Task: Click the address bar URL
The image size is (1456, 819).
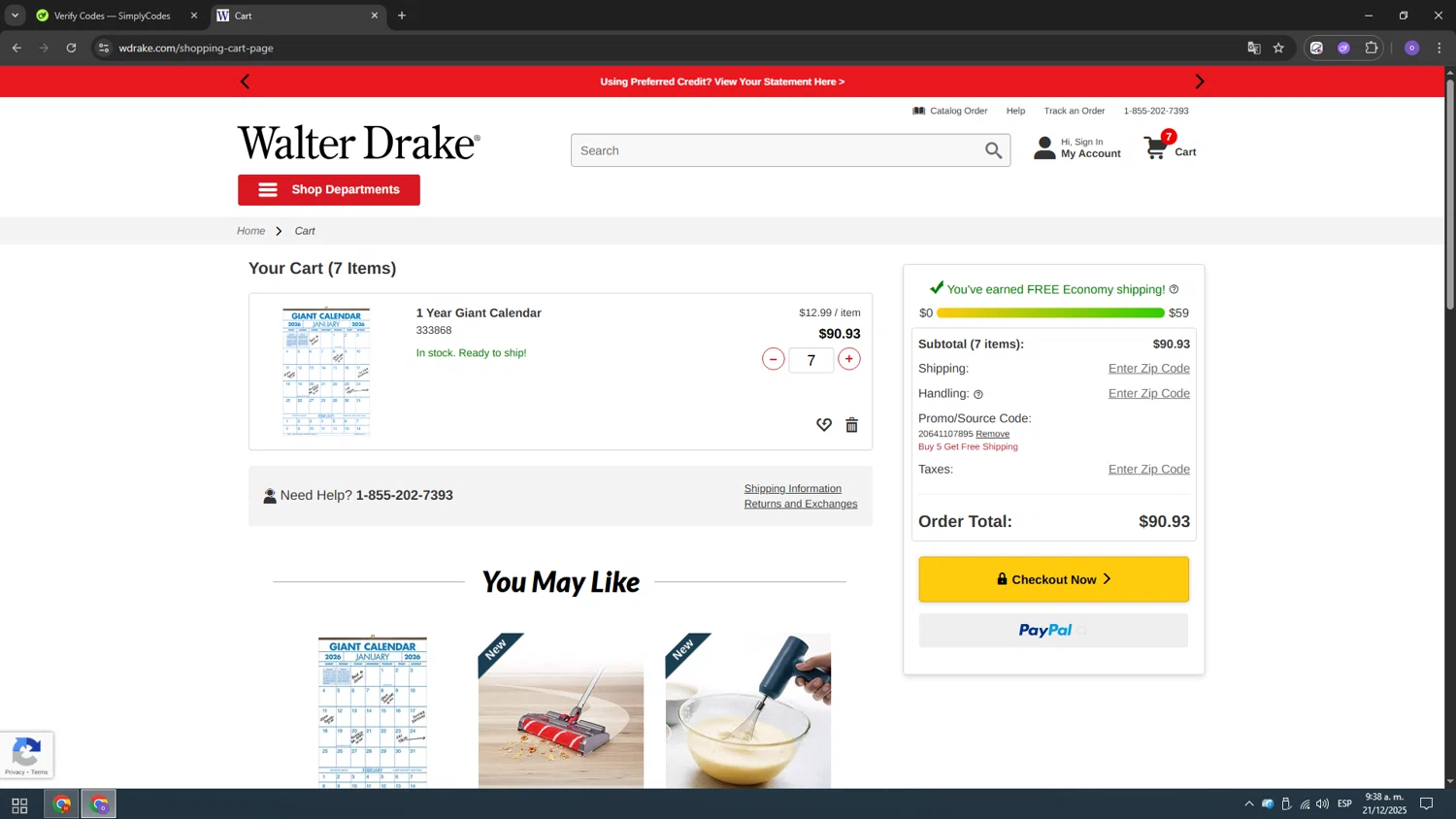Action: [196, 48]
